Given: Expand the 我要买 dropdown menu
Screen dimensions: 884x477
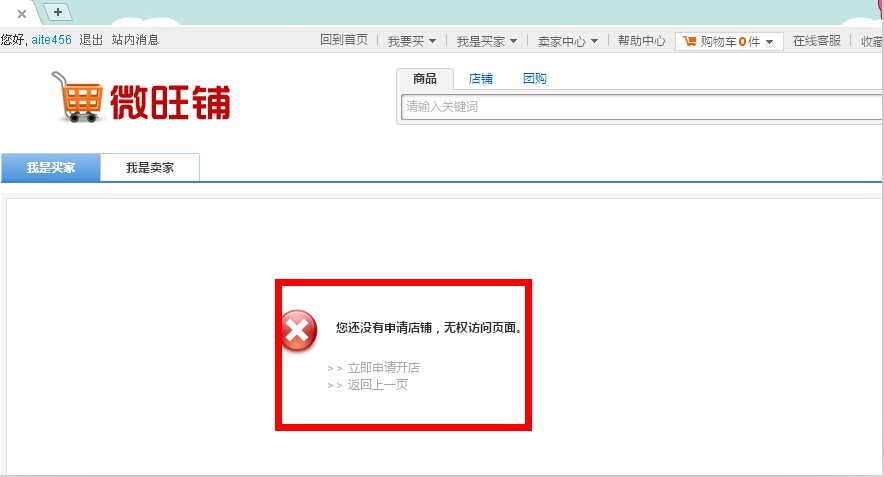Looking at the screenshot, I should click(411, 41).
